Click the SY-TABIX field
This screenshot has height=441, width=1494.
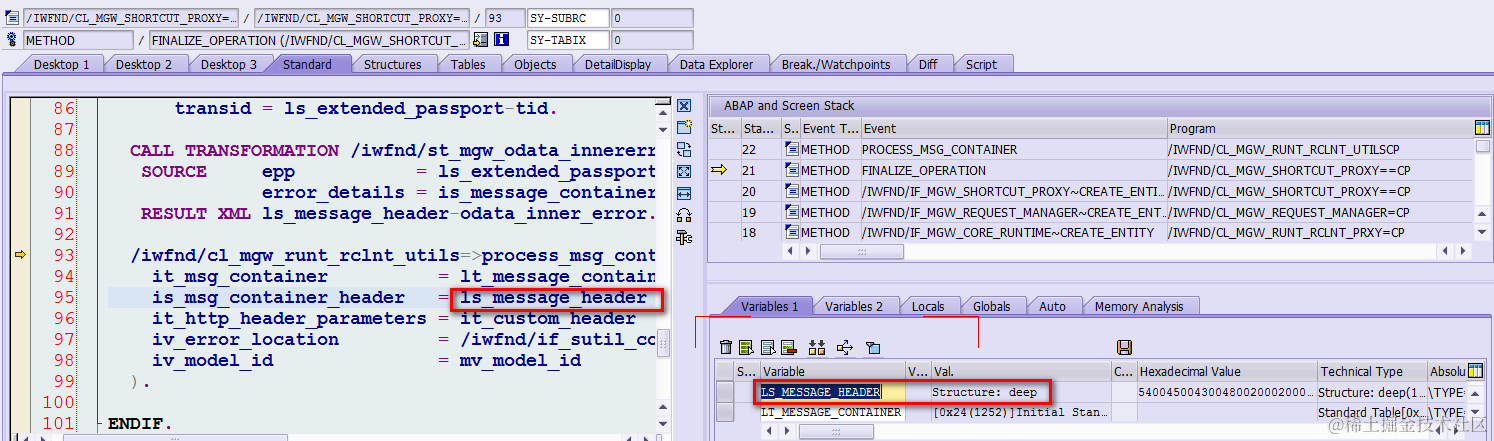coord(567,40)
